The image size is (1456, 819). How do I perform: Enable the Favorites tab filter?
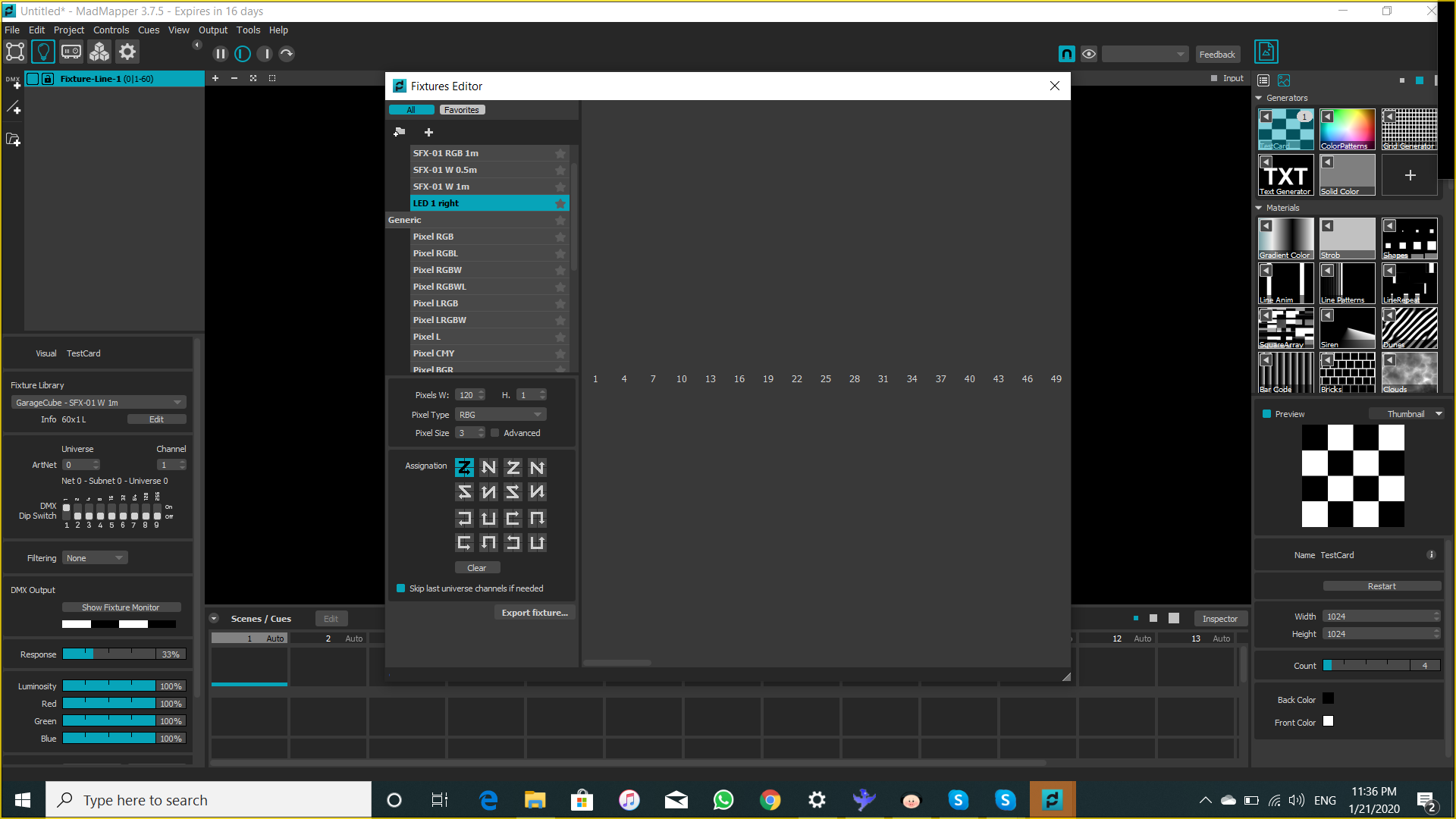(x=460, y=109)
